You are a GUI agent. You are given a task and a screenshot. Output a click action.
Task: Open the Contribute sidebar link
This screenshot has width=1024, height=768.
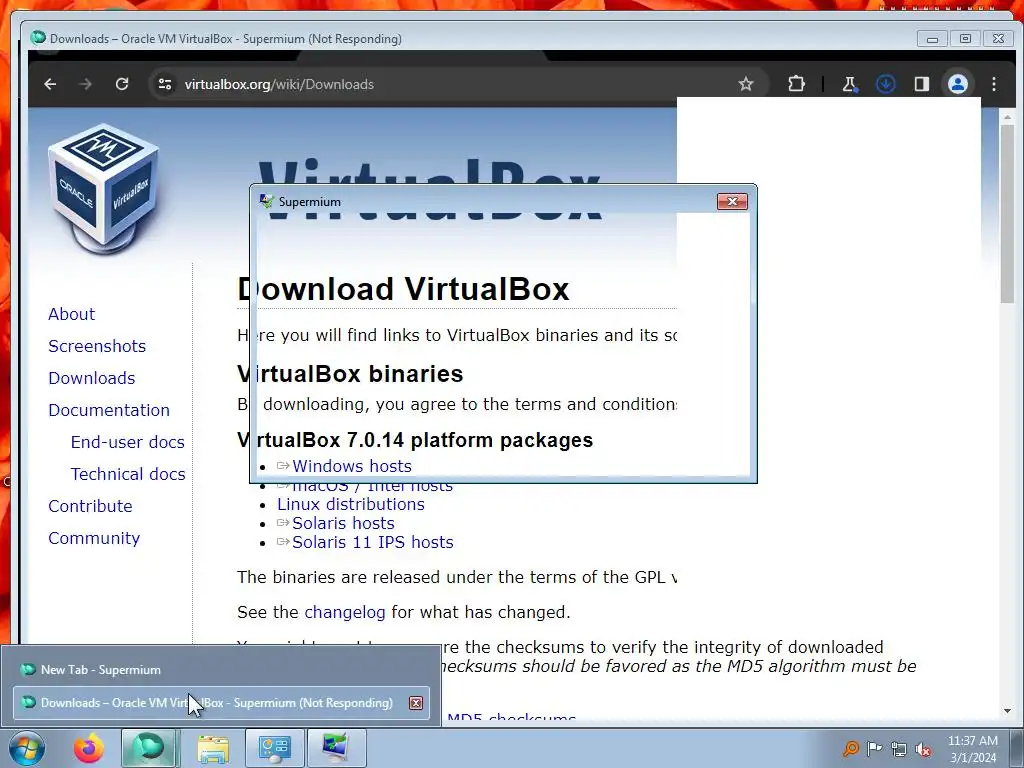click(90, 506)
